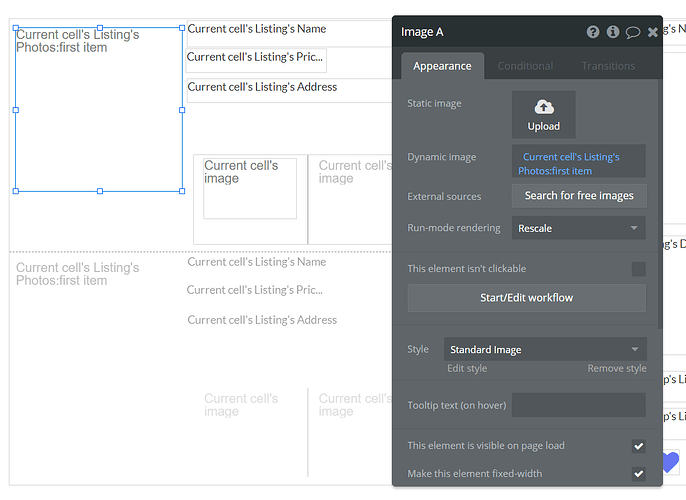Close the Image A property panel
Screen dimensions: 686x500
[653, 32]
